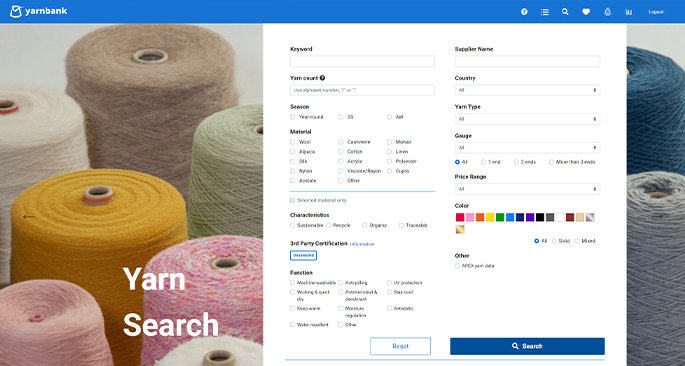Open the bar chart icon in header

629,12
